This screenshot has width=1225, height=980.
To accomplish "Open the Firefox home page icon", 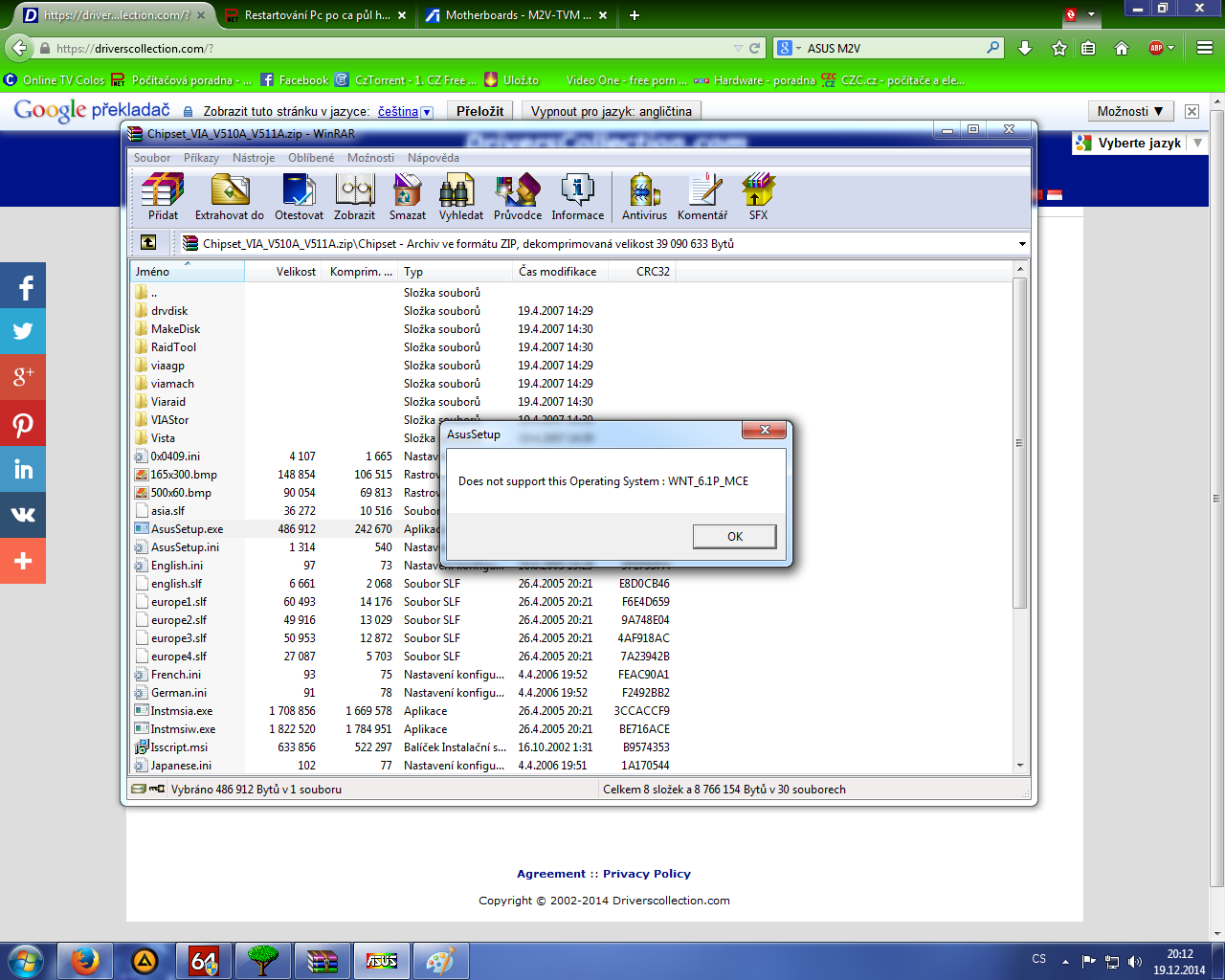I will 1122,48.
